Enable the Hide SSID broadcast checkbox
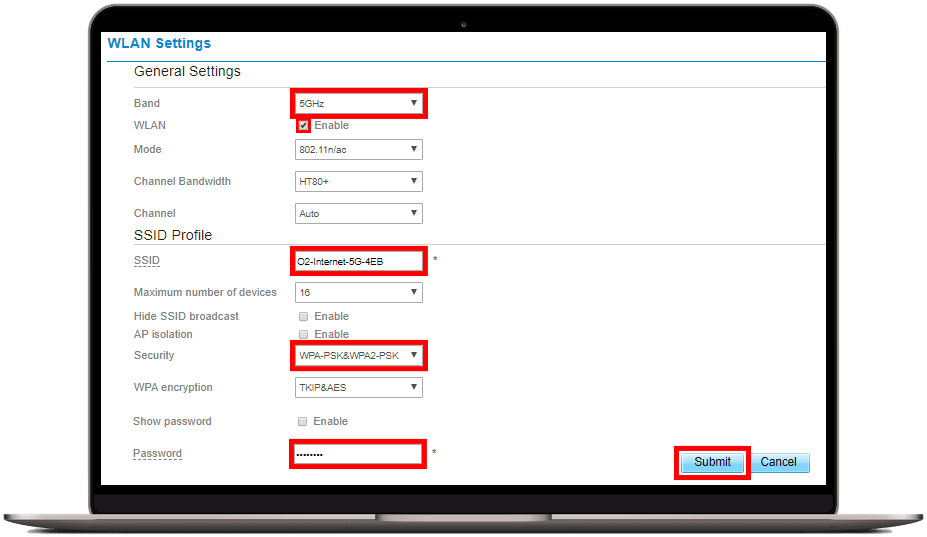The image size is (927, 537). point(303,316)
